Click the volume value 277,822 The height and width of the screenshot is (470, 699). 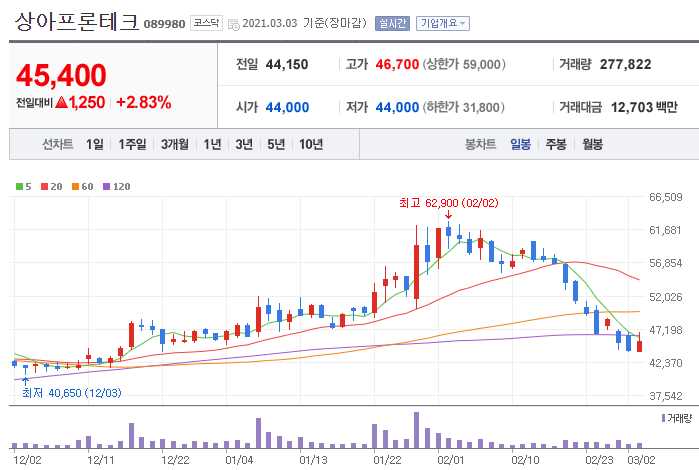(x=625, y=65)
